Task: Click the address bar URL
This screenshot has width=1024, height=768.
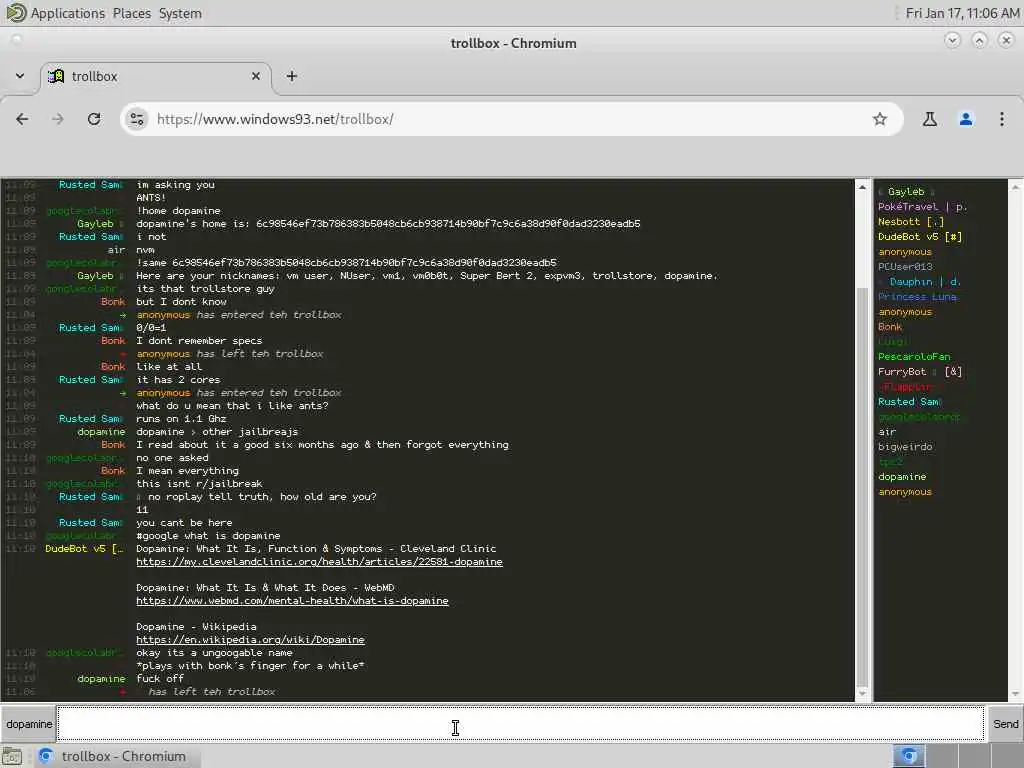Action: pos(275,119)
